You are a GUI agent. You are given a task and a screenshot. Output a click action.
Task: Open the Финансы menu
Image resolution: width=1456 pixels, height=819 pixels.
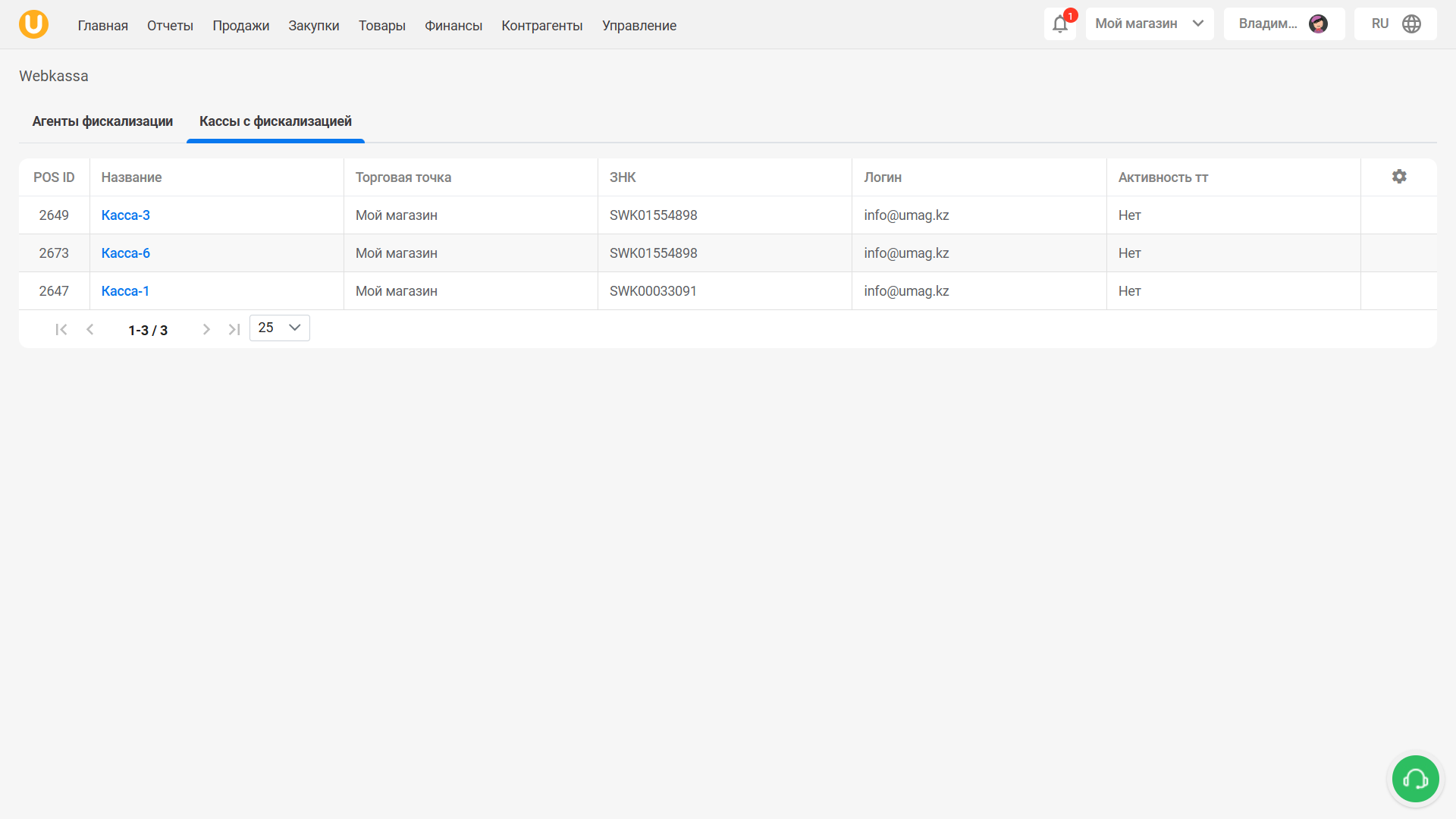click(453, 26)
